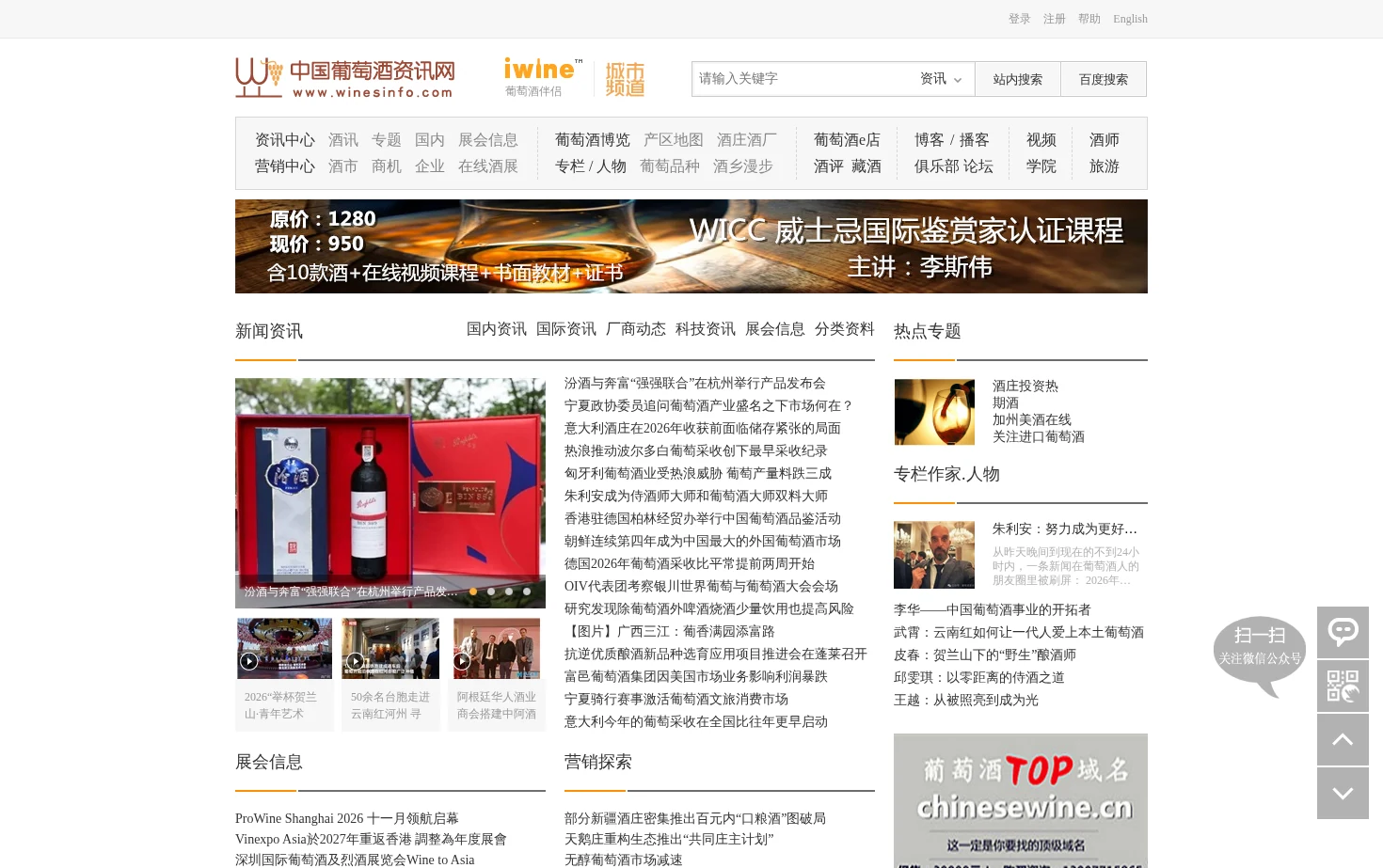Open 天鹅庄重构生态推出"共同庄主计划"
Viewport: 1383px width, 868px height.
tap(669, 840)
